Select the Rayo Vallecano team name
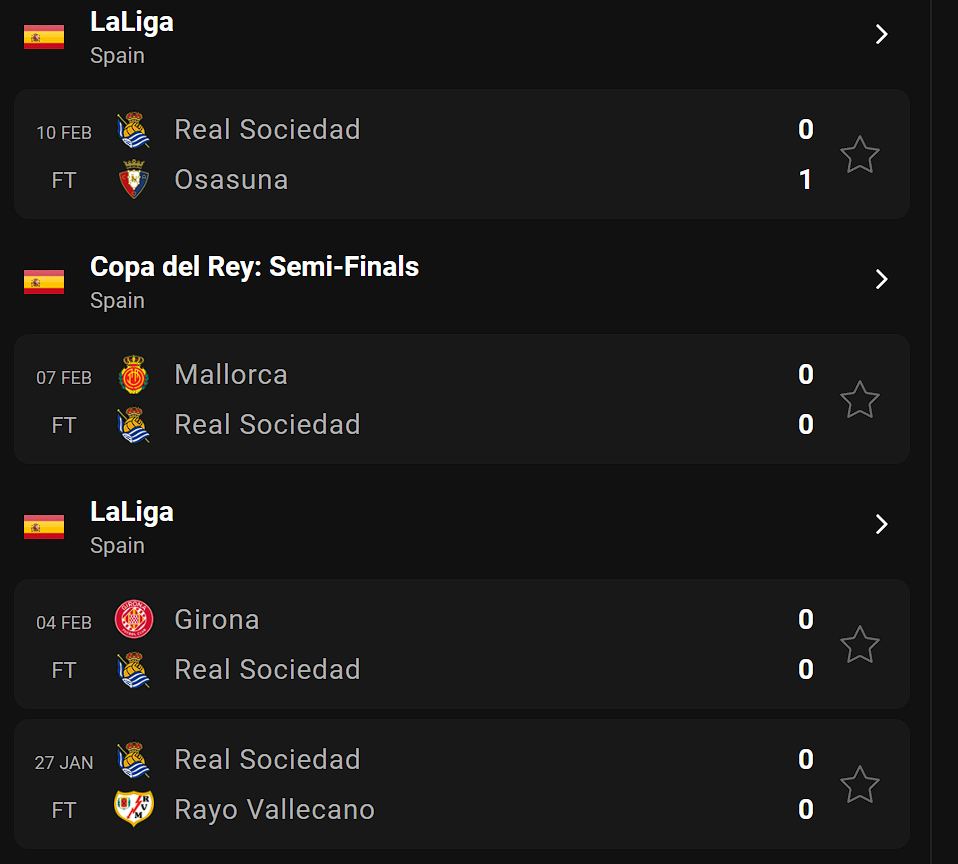This screenshot has width=958, height=864. tap(274, 809)
